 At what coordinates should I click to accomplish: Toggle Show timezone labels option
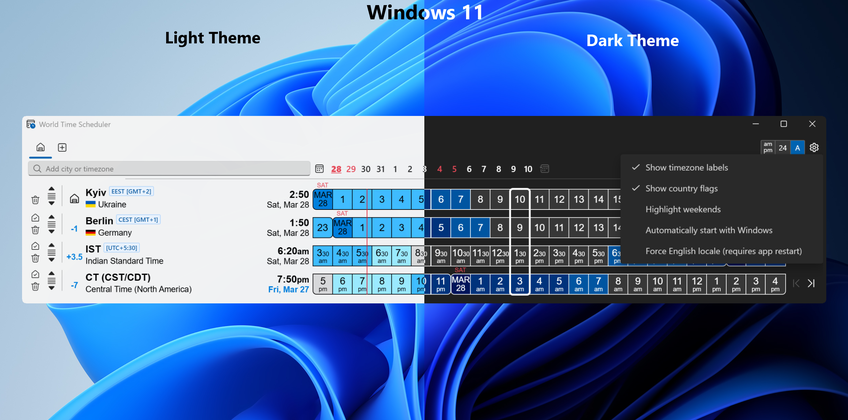(721, 168)
